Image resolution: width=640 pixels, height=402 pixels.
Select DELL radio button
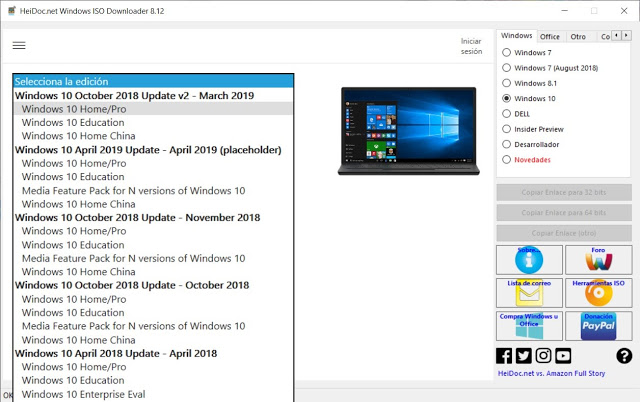(507, 113)
